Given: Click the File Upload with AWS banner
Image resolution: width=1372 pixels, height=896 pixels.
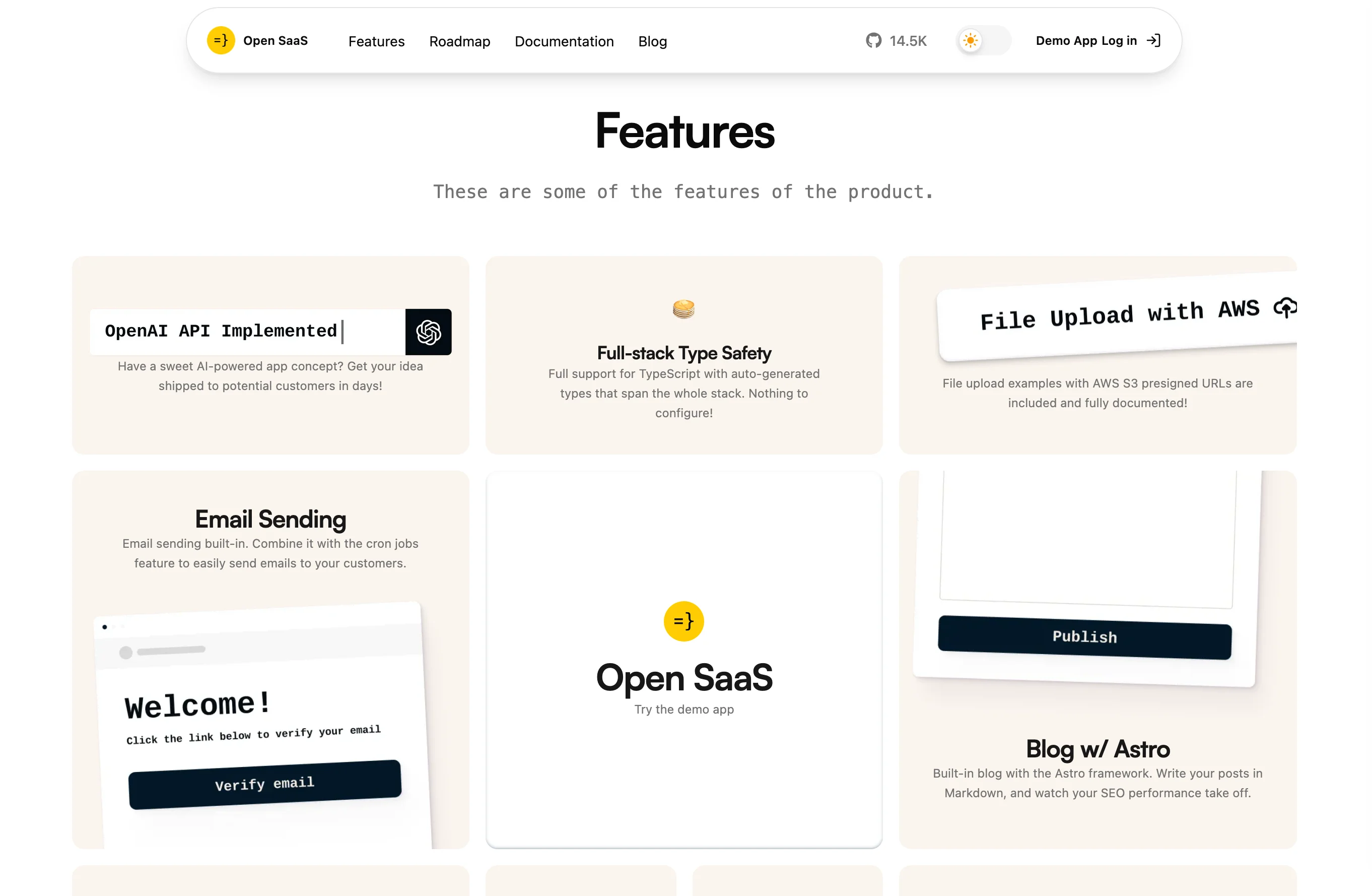Looking at the screenshot, I should pos(1117,316).
